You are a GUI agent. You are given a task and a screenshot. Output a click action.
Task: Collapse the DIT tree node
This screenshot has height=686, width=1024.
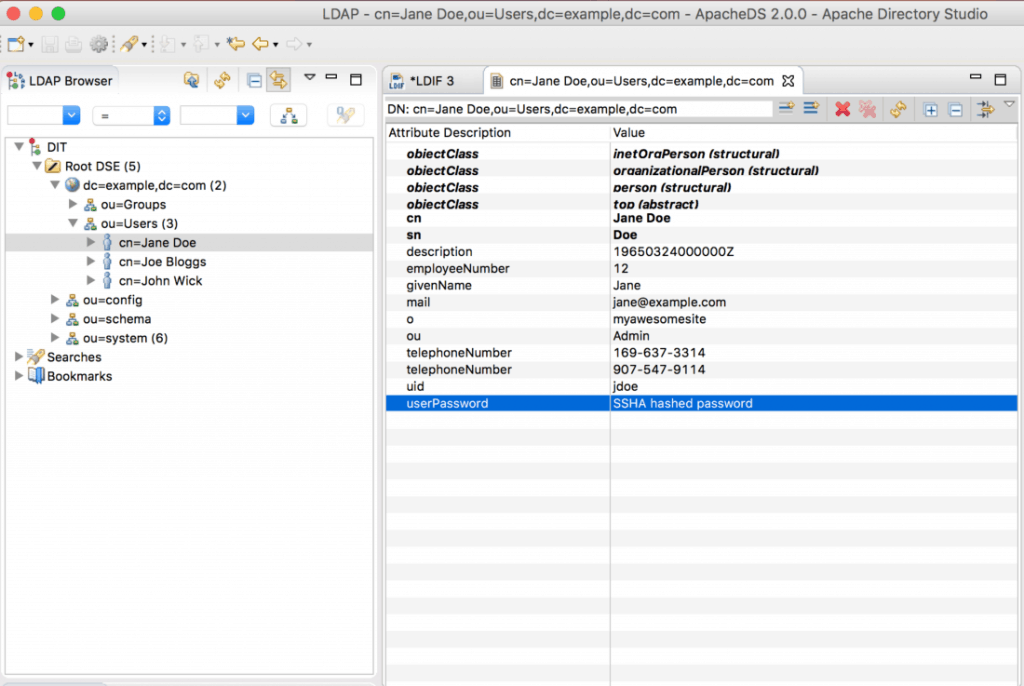(19, 147)
